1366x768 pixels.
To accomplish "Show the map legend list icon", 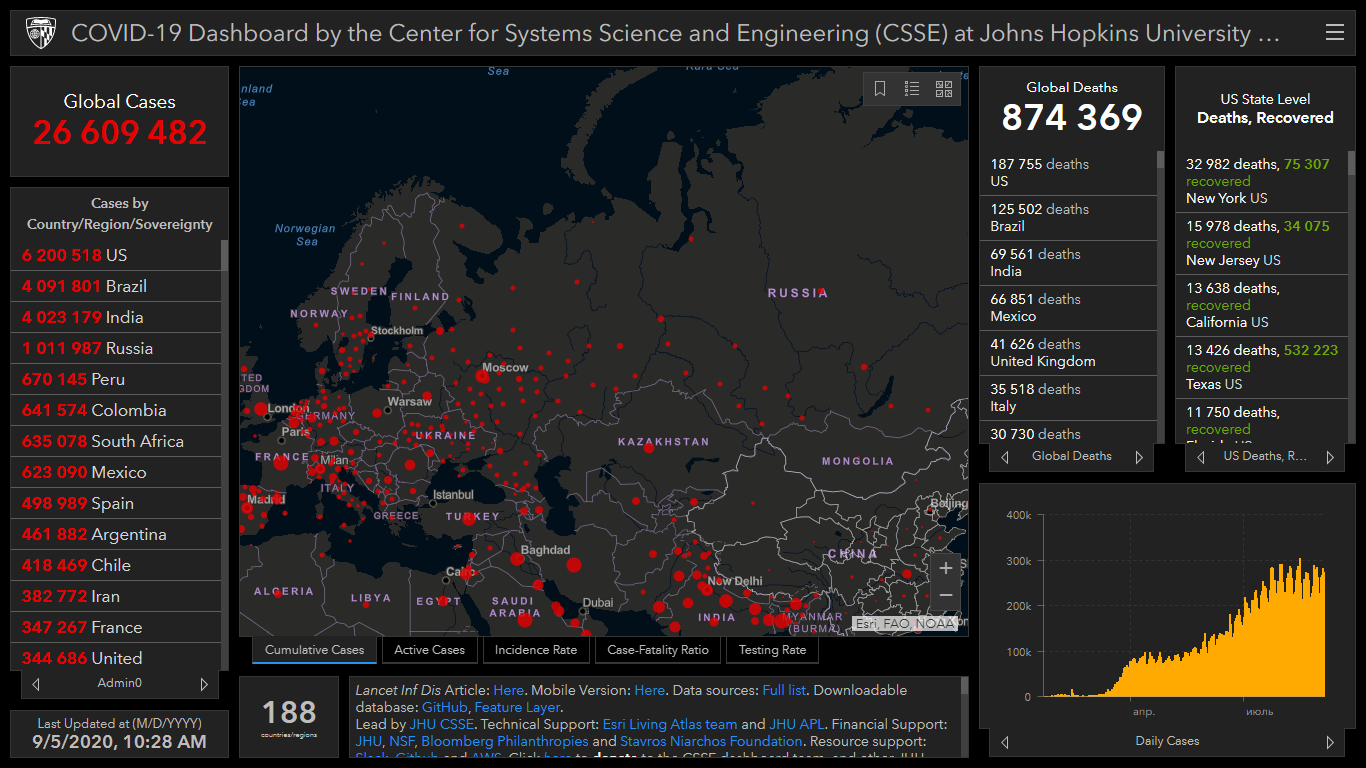I will pos(912,89).
